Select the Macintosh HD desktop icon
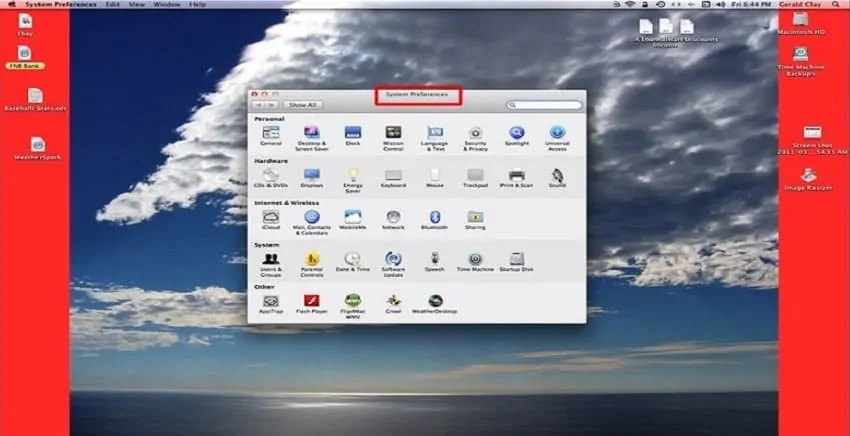This screenshot has width=850, height=436. tap(801, 24)
